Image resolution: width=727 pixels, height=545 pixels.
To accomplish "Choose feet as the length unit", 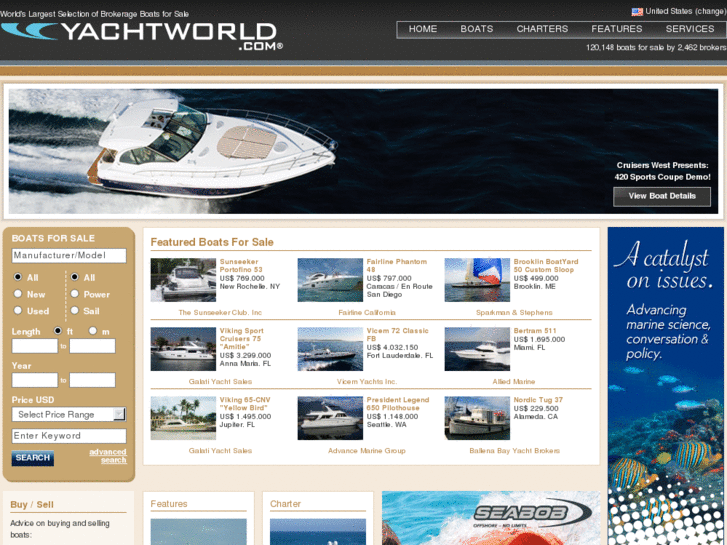I will [57, 331].
